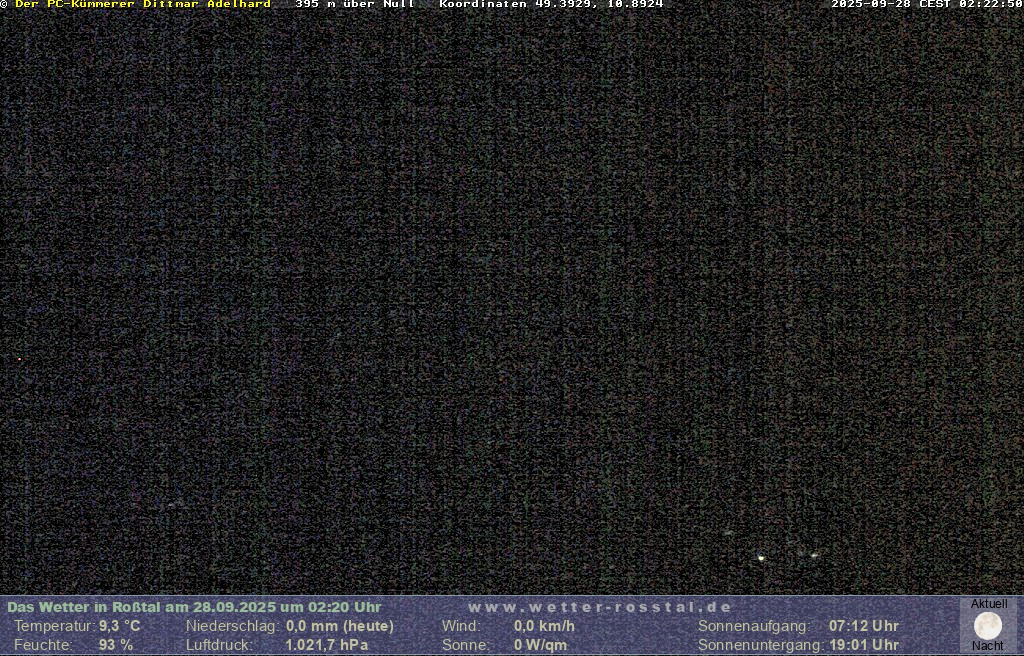Click the small red dot on left edge
Screen dimensions: 1024x656
click(x=19, y=359)
